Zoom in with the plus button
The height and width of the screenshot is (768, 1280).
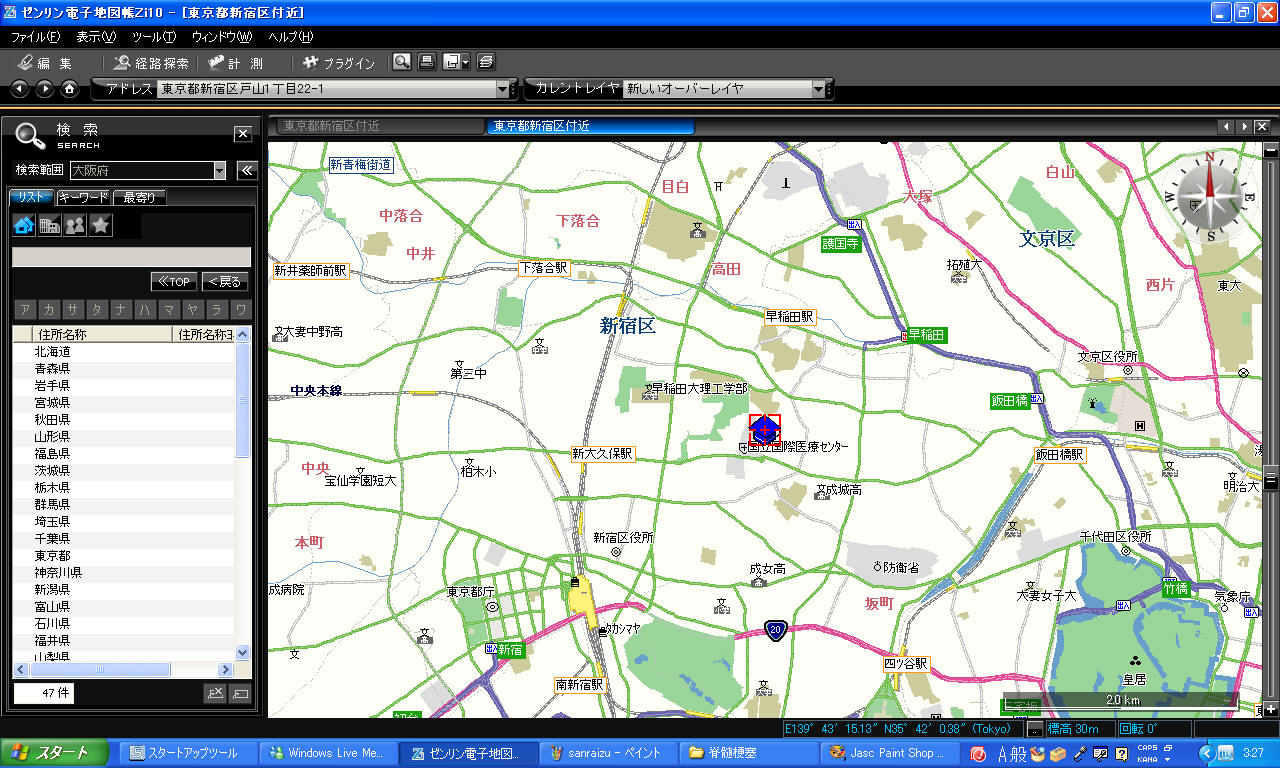[x=1271, y=709]
